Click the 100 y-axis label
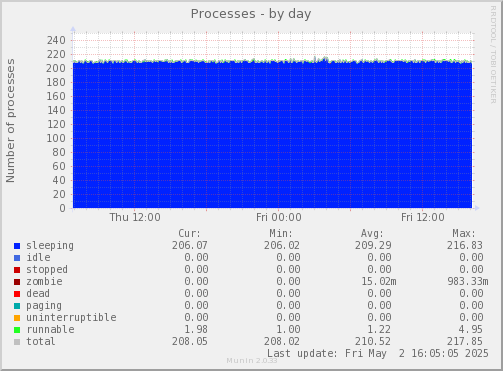The image size is (503, 371). [56, 138]
